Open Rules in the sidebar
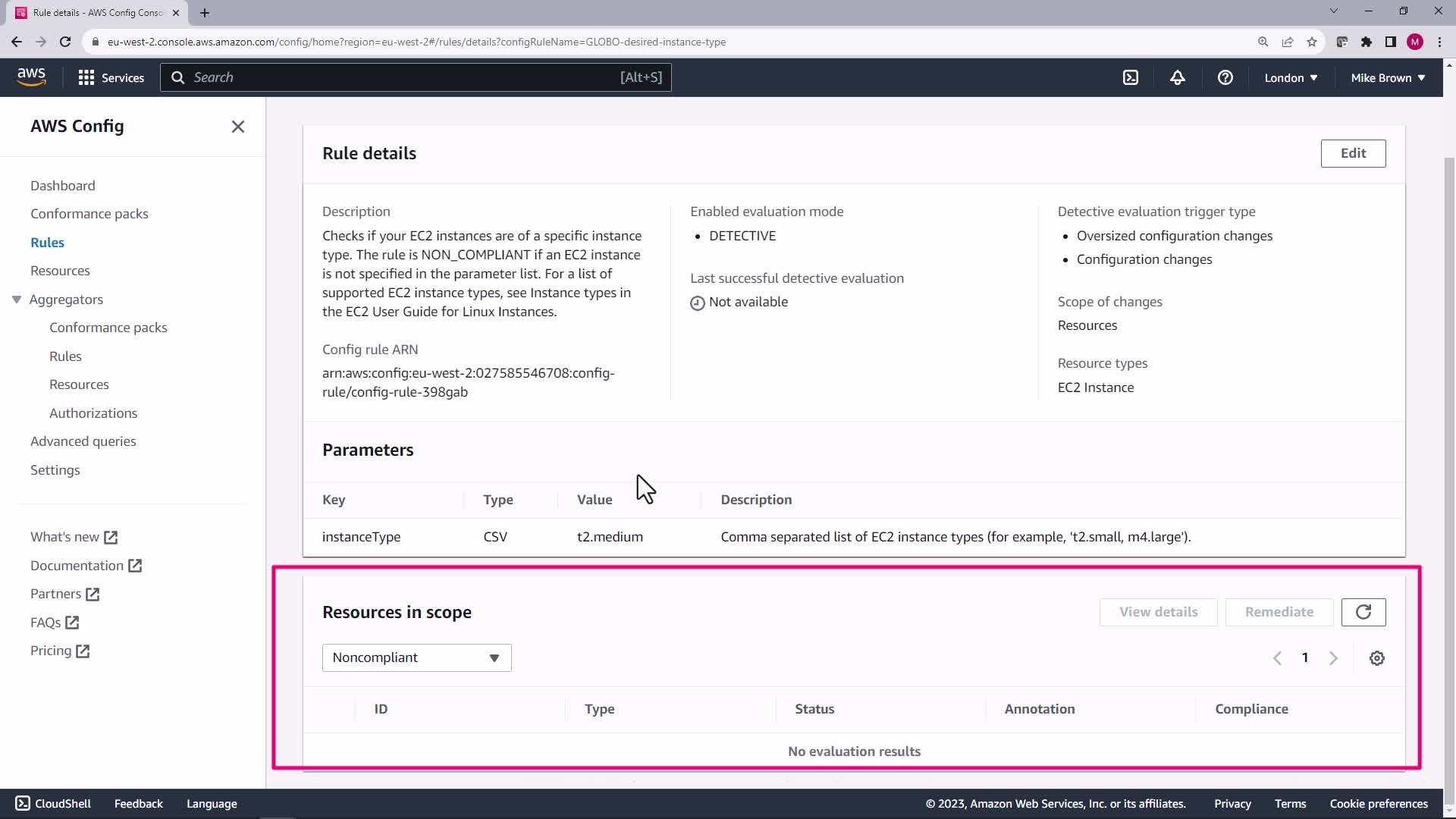The width and height of the screenshot is (1456, 819). pos(47,243)
